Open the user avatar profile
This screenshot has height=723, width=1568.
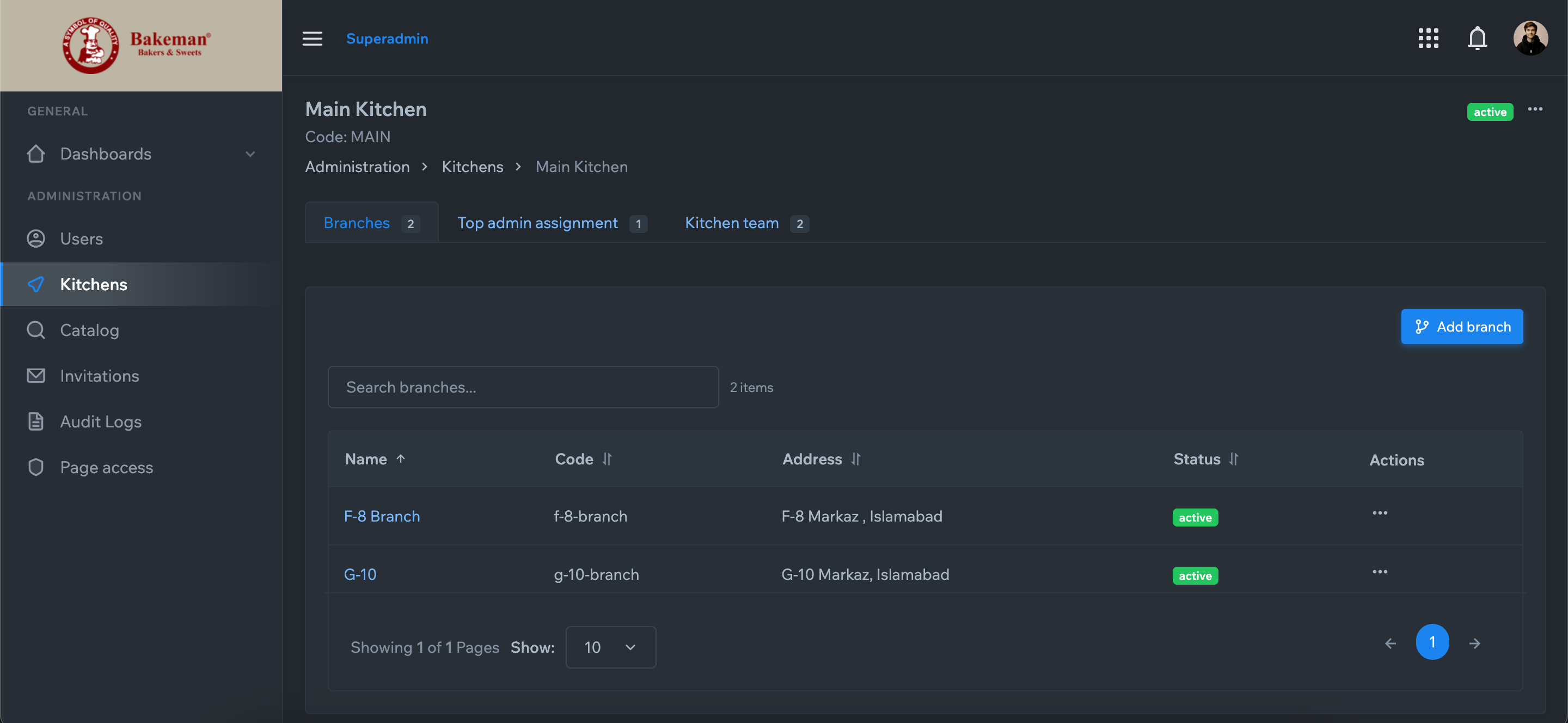[1530, 38]
